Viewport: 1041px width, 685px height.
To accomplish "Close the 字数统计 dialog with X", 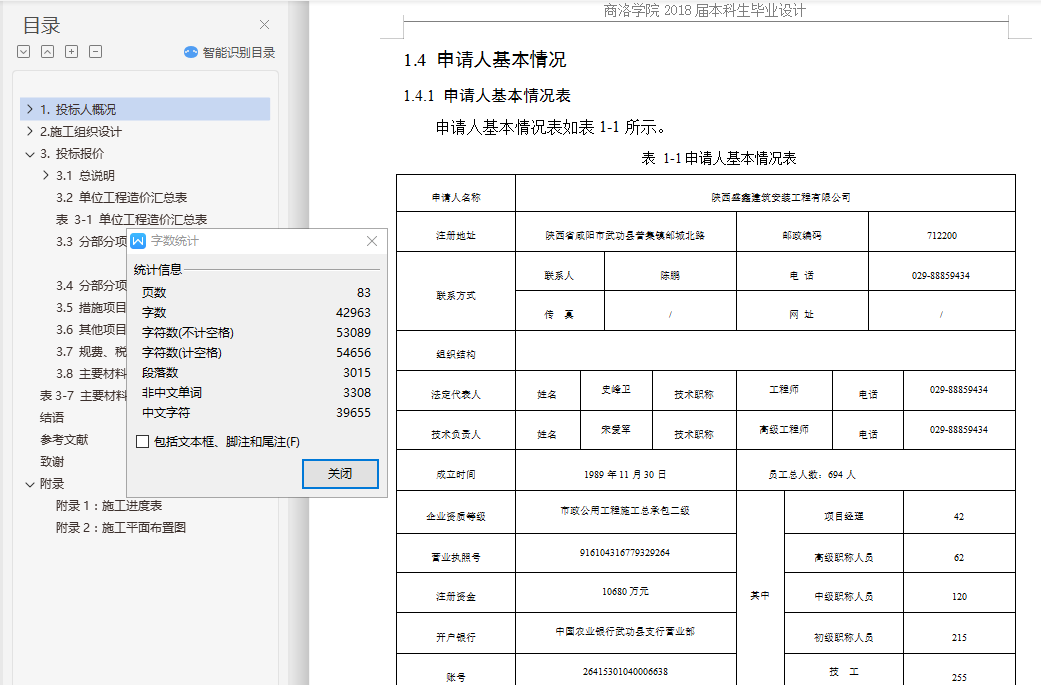I will coord(372,241).
